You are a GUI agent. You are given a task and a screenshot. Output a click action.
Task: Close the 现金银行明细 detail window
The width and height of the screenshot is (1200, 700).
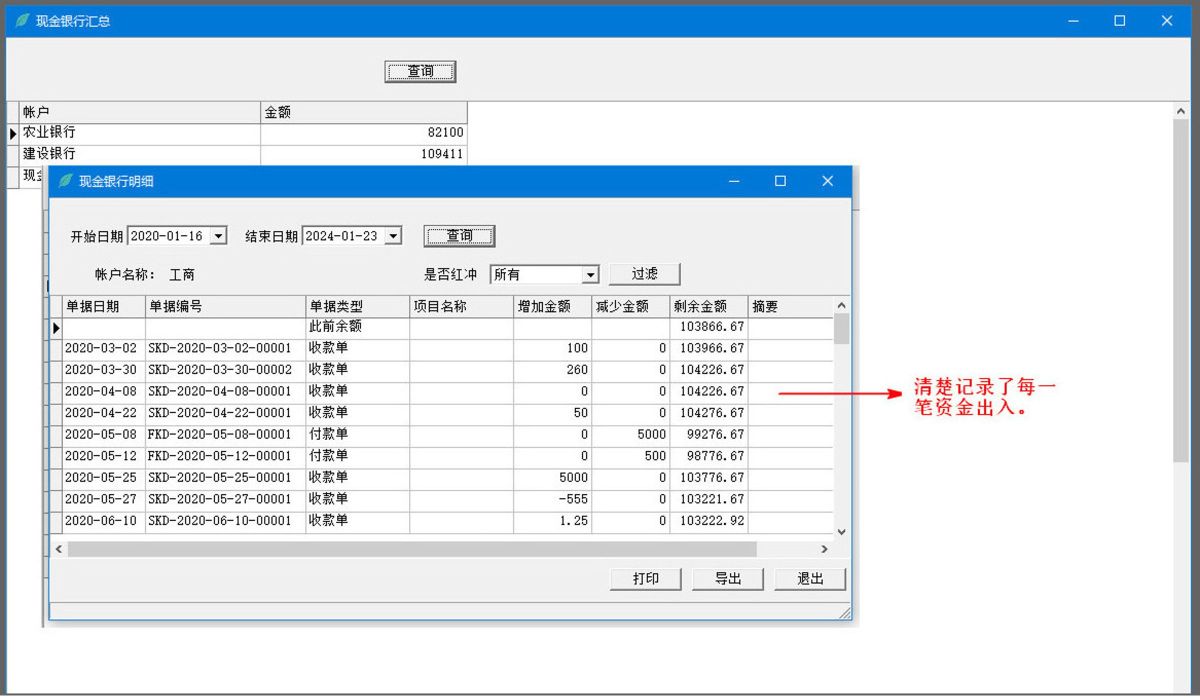point(827,181)
